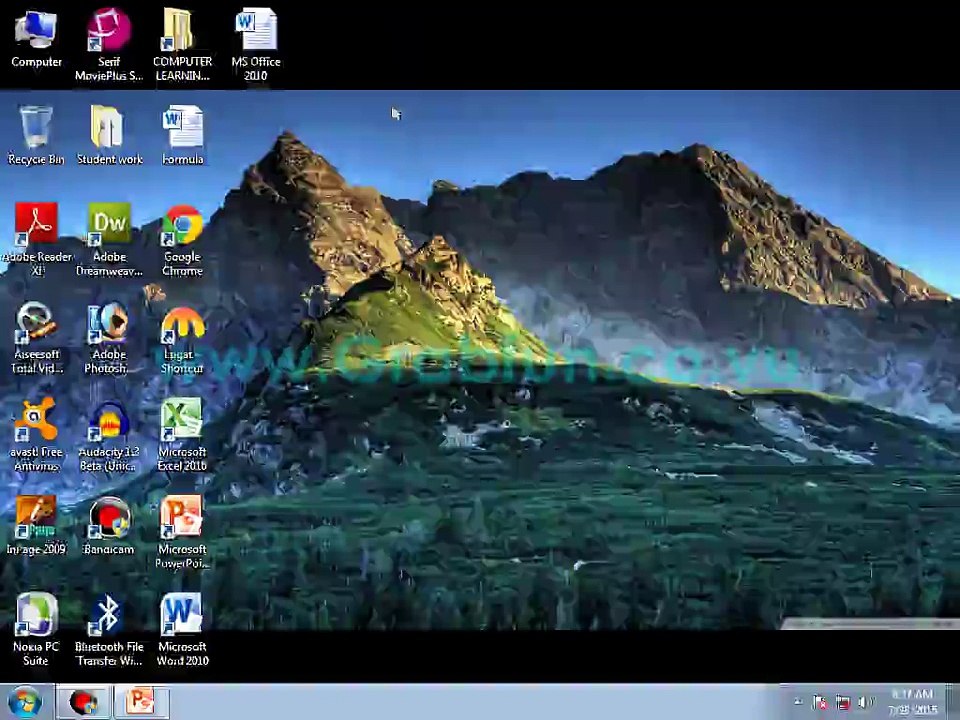Select the Adobe Reader XI shortcut

pyautogui.click(x=36, y=239)
